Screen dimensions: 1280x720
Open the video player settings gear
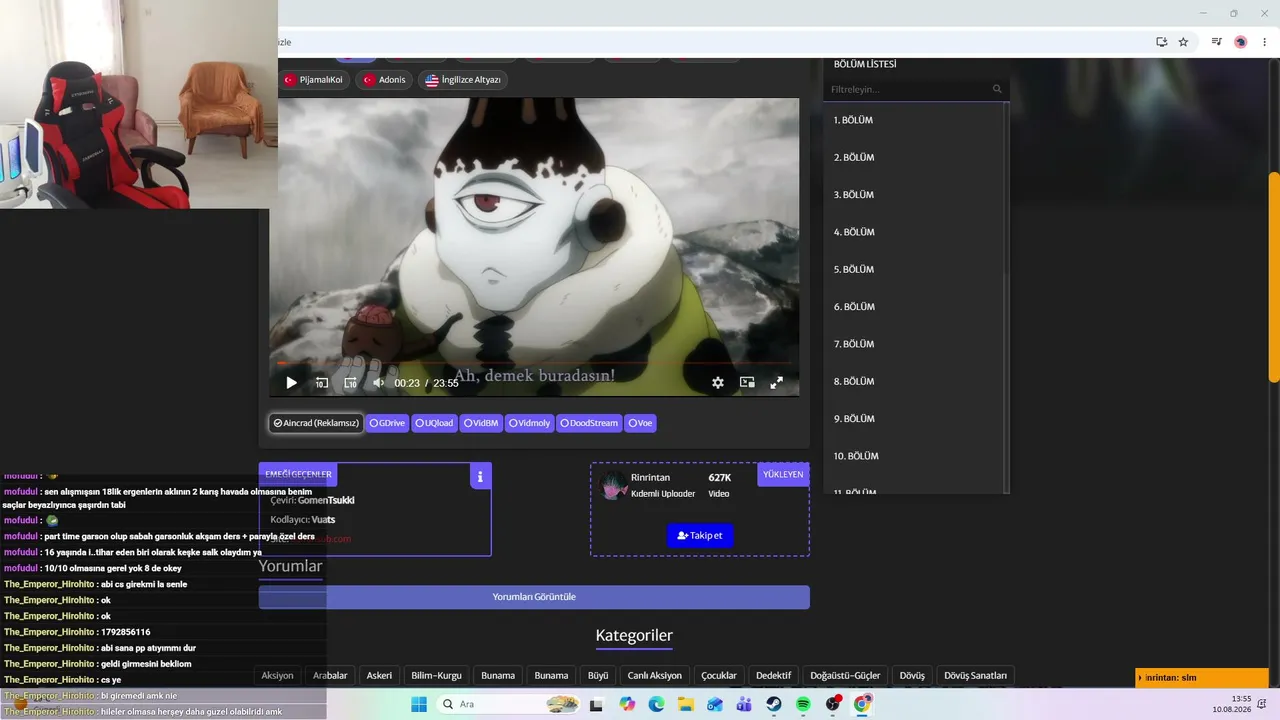[718, 383]
